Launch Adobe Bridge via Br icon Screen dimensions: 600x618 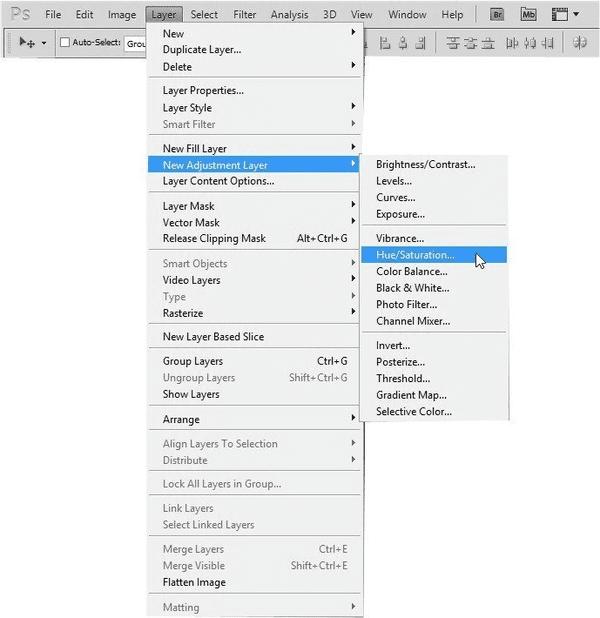(x=497, y=15)
